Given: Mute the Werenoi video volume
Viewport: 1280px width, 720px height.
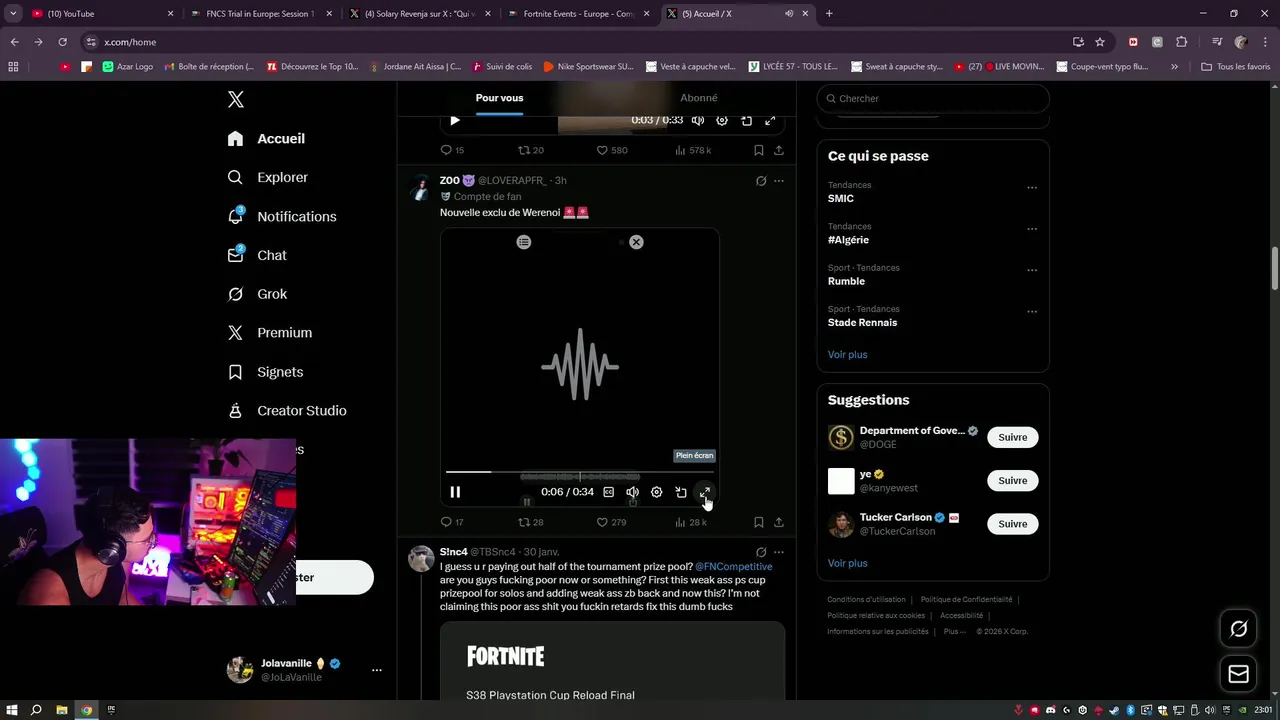Looking at the screenshot, I should point(632,492).
